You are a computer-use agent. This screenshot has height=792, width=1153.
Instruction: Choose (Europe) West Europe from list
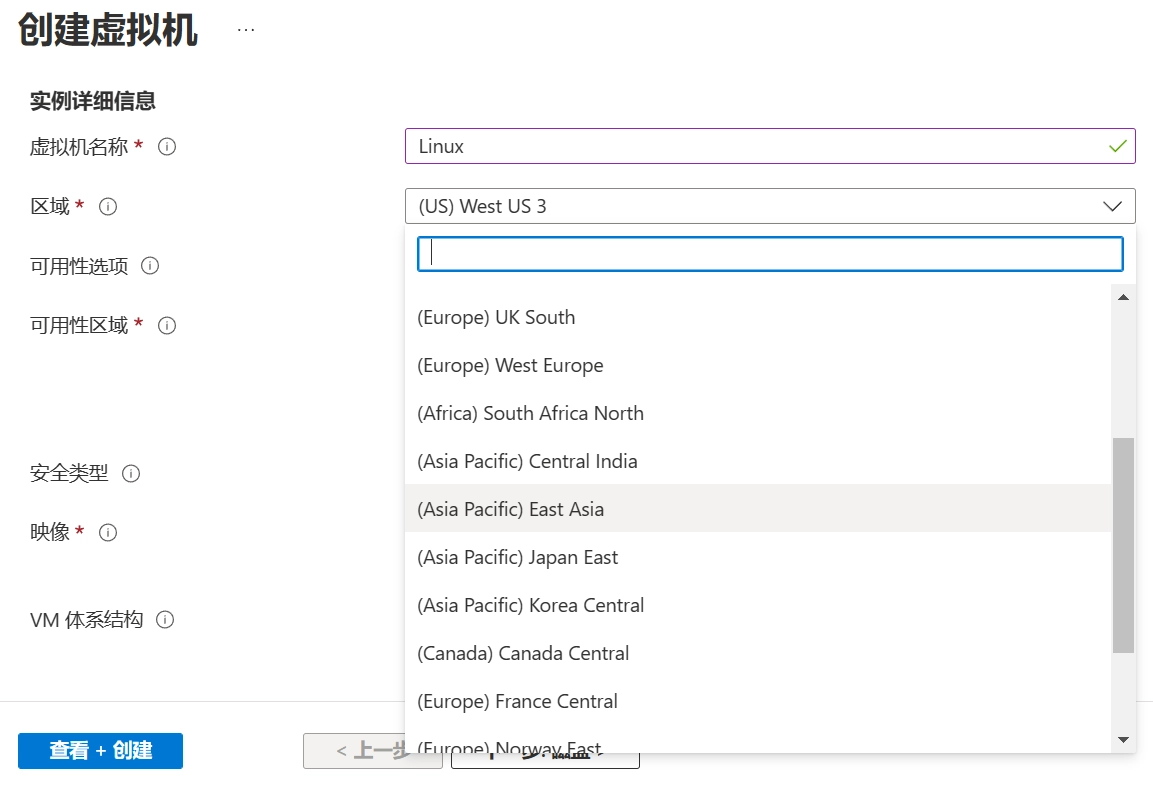tap(757, 365)
